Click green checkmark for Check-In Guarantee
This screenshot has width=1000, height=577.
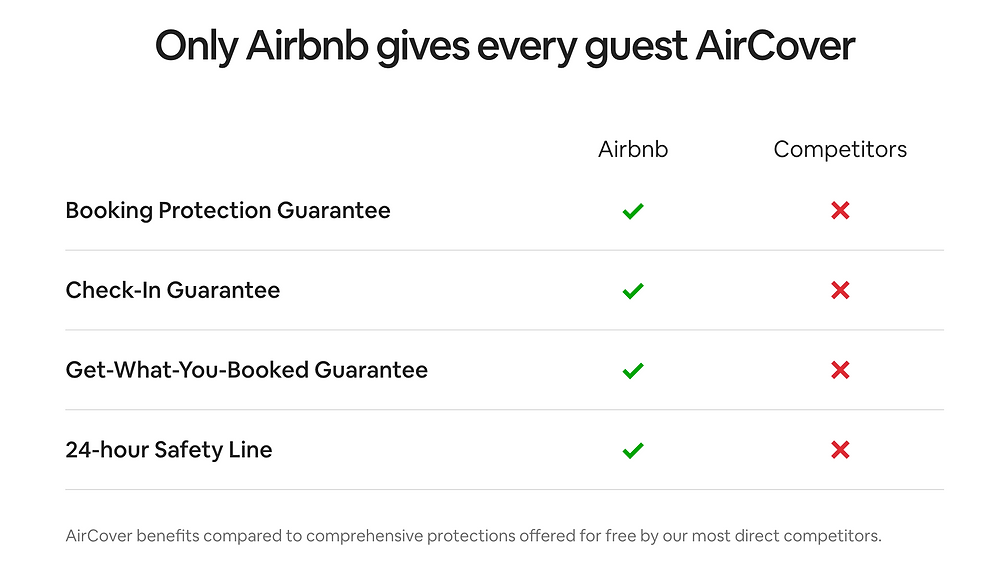point(633,291)
